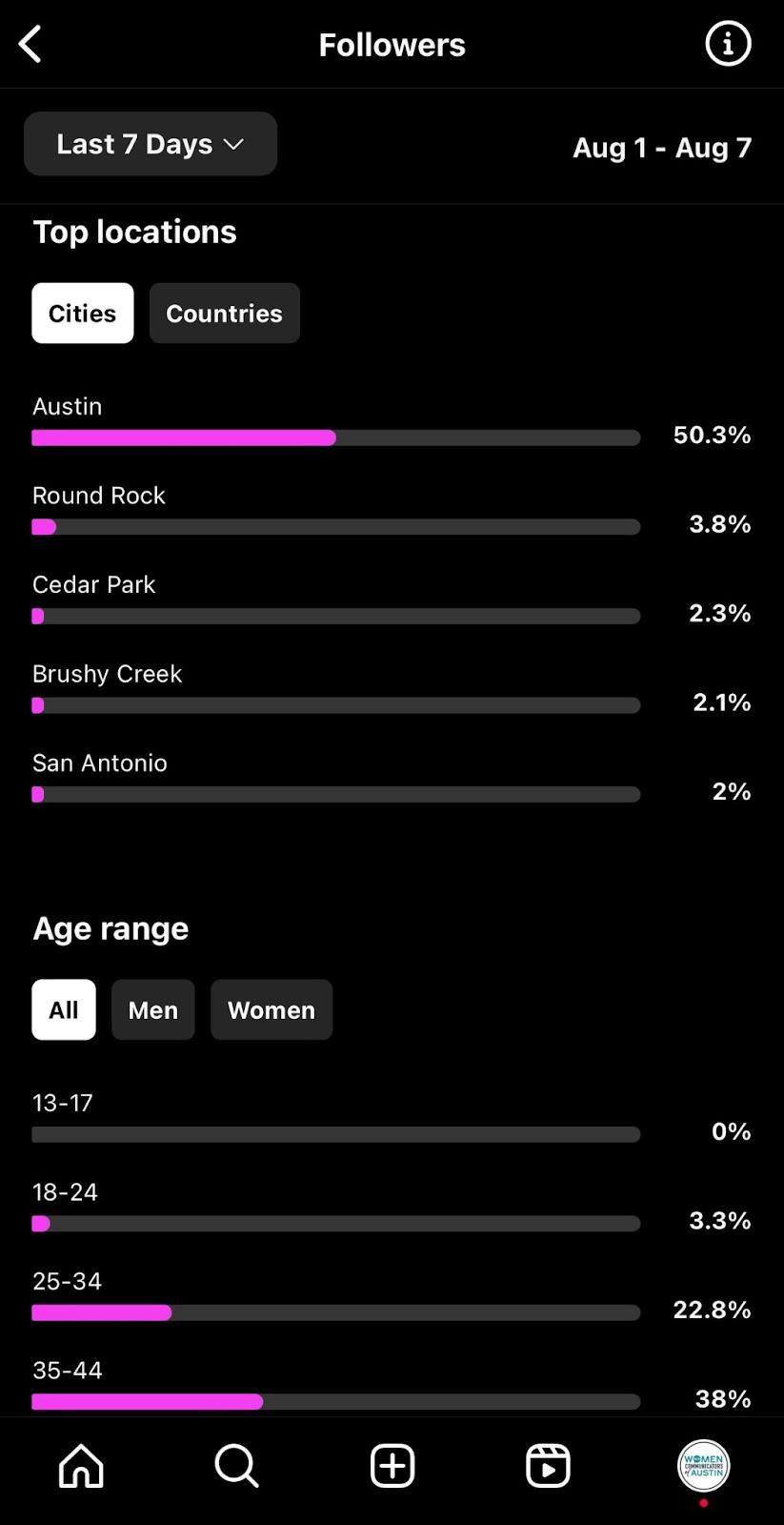Click the Aug 1 - Aug 7 date range
The height and width of the screenshot is (1525, 784).
click(x=662, y=148)
